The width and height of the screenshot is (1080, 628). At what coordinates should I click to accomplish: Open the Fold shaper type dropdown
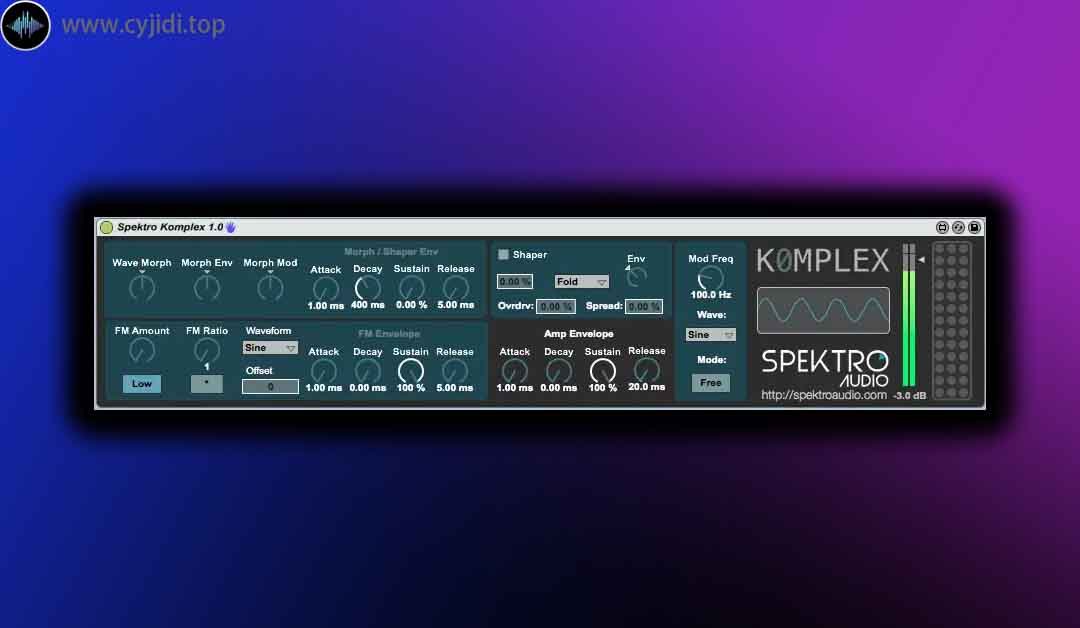[581, 282]
